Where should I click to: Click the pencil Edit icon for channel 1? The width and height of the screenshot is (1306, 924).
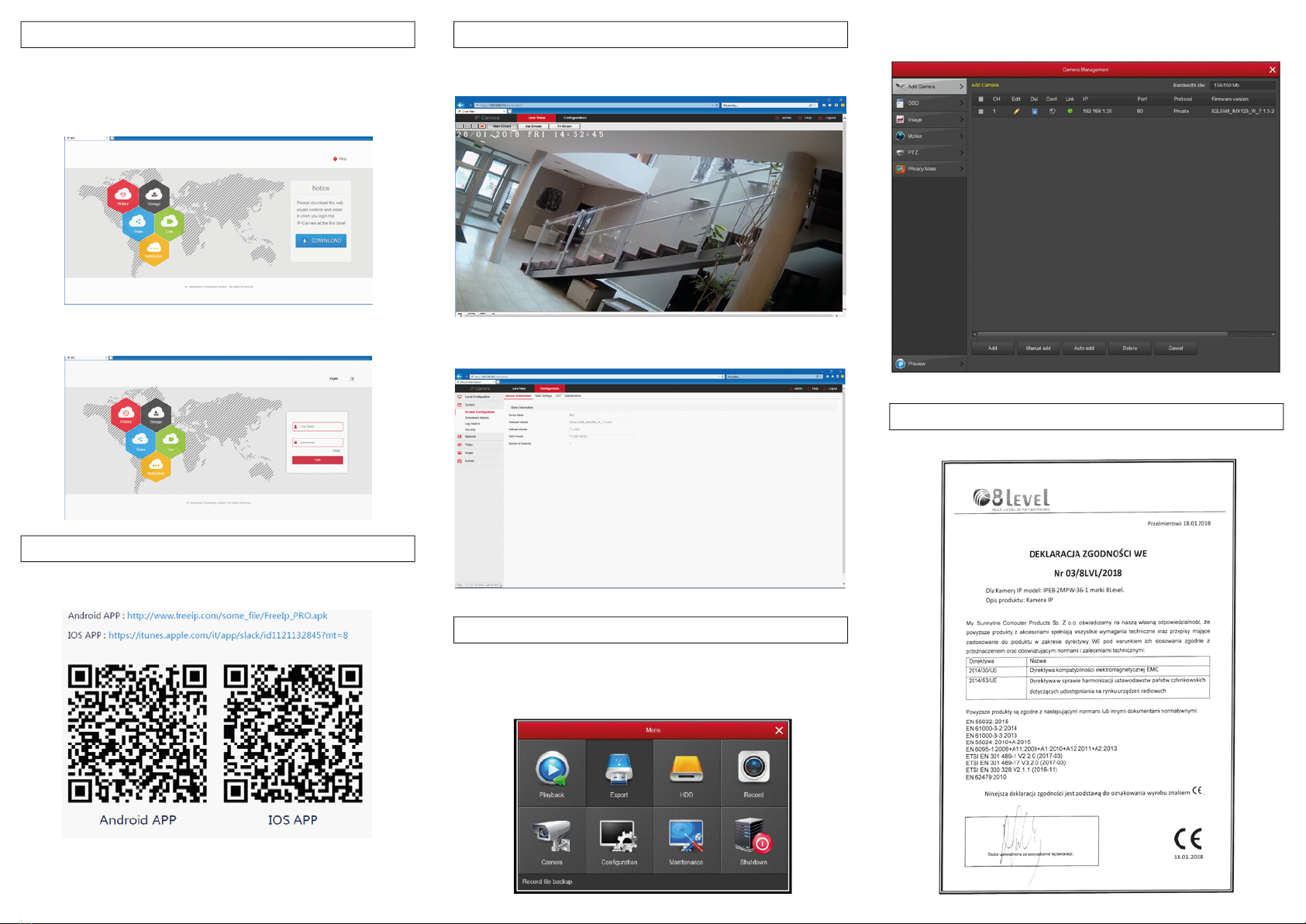1016,112
